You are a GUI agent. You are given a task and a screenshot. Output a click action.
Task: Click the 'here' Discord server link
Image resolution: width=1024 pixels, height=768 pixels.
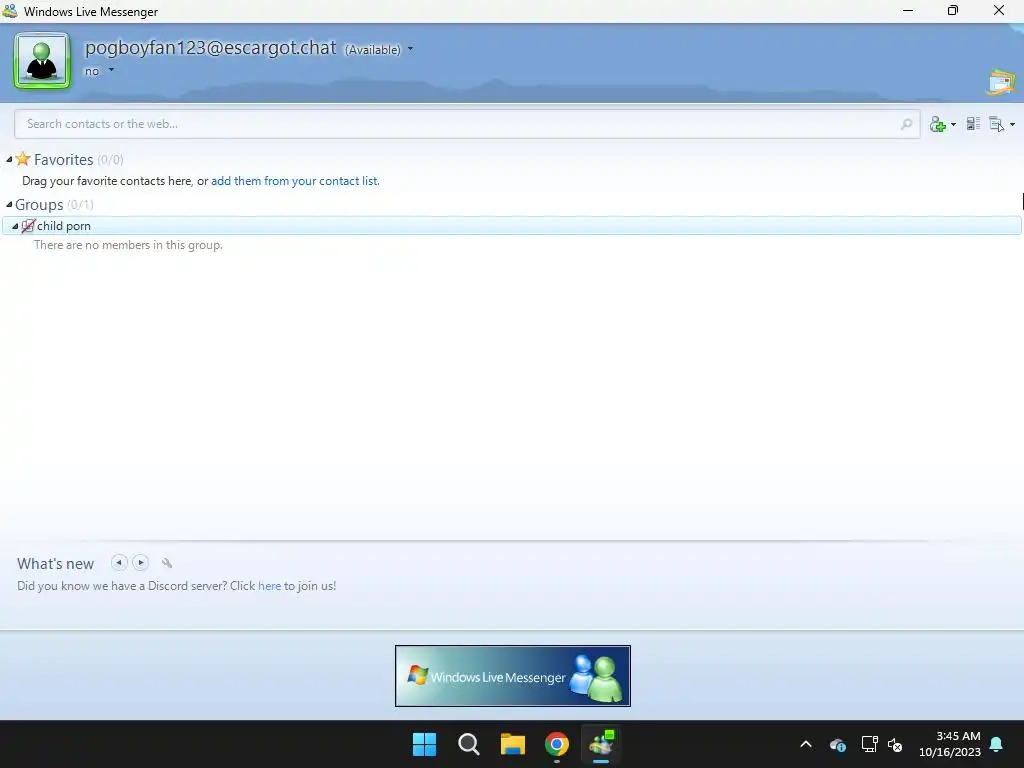point(269,586)
